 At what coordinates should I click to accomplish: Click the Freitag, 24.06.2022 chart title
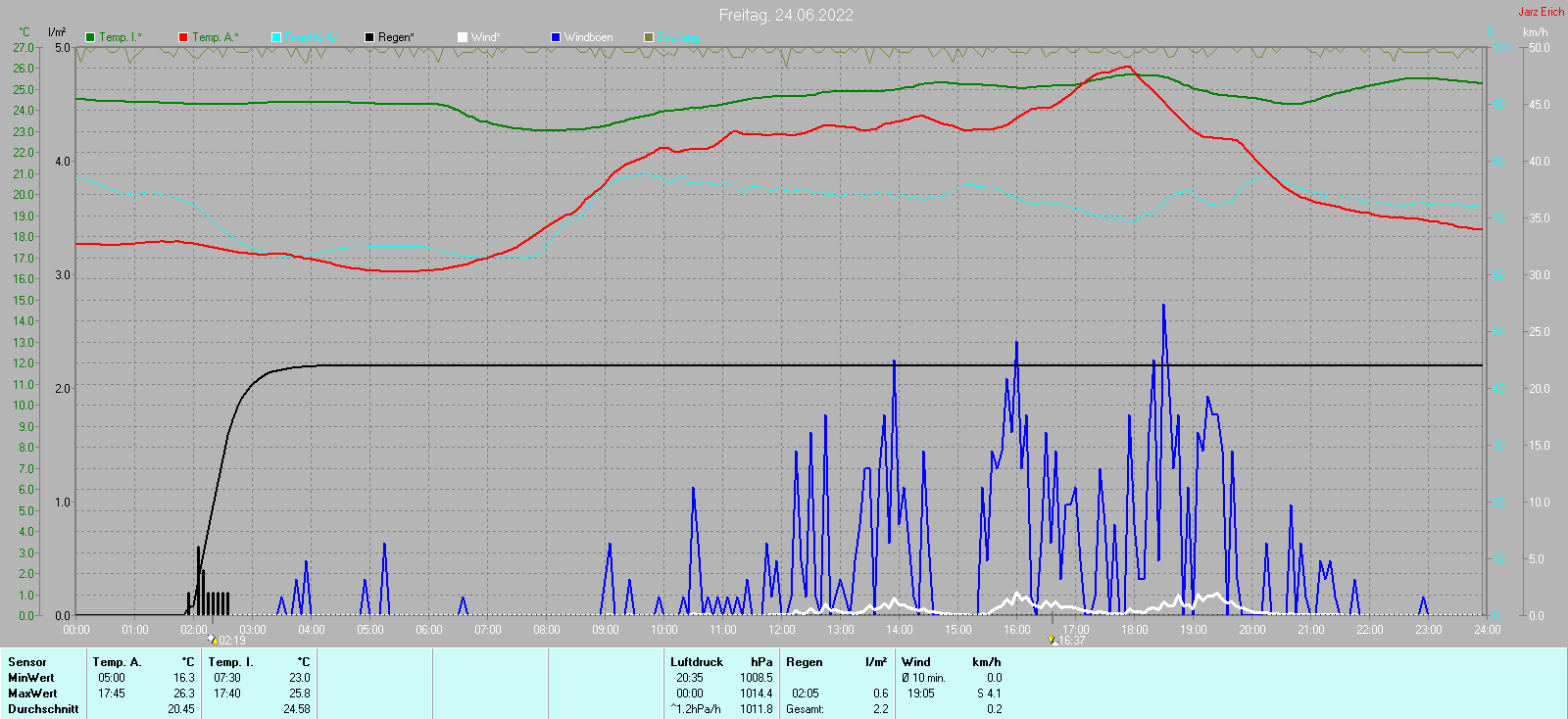pyautogui.click(x=785, y=15)
